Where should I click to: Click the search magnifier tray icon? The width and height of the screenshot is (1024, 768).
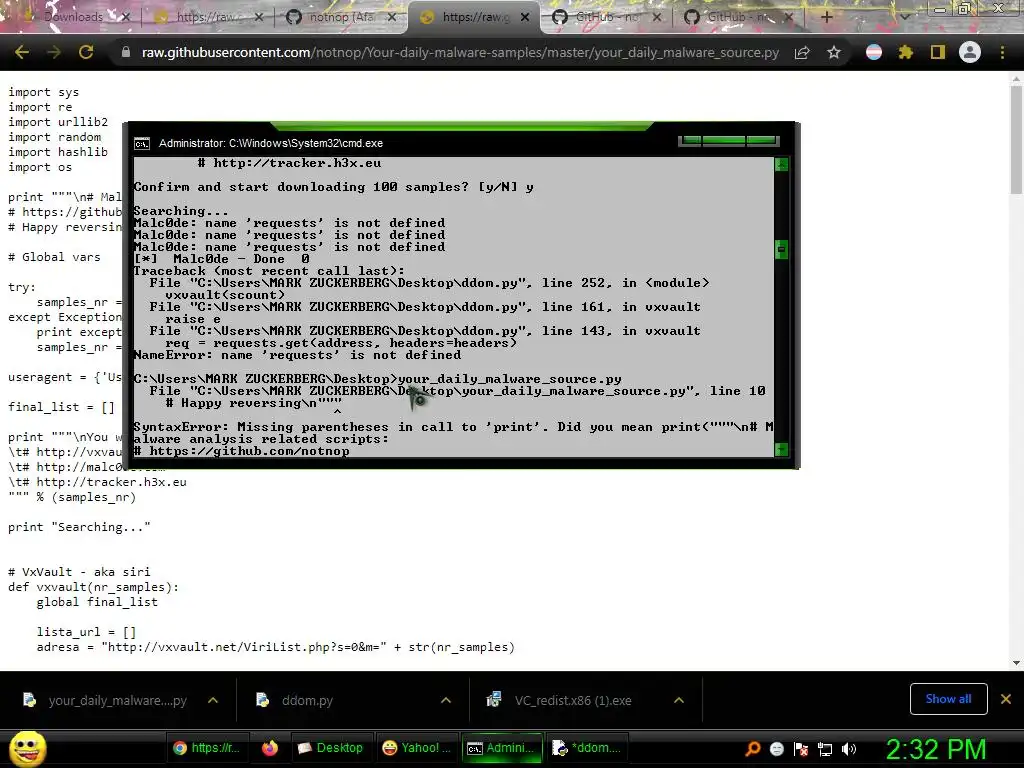click(753, 749)
